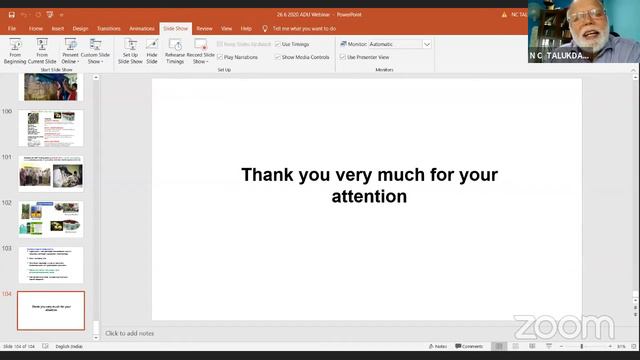Click Start From Beginning toolbar icon
The width and height of the screenshot is (640, 360).
15,51
